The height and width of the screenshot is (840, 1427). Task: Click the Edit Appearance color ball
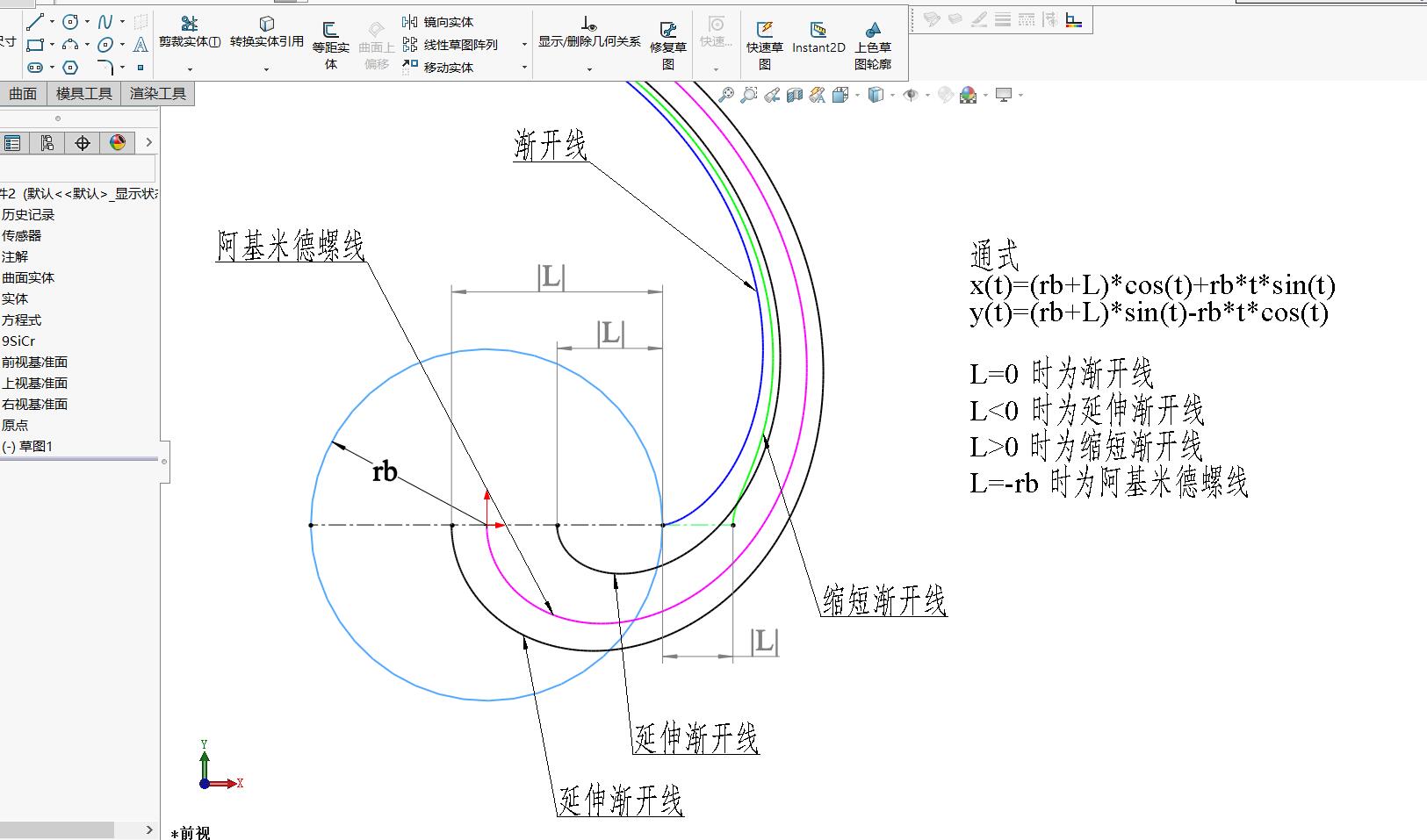point(968,94)
